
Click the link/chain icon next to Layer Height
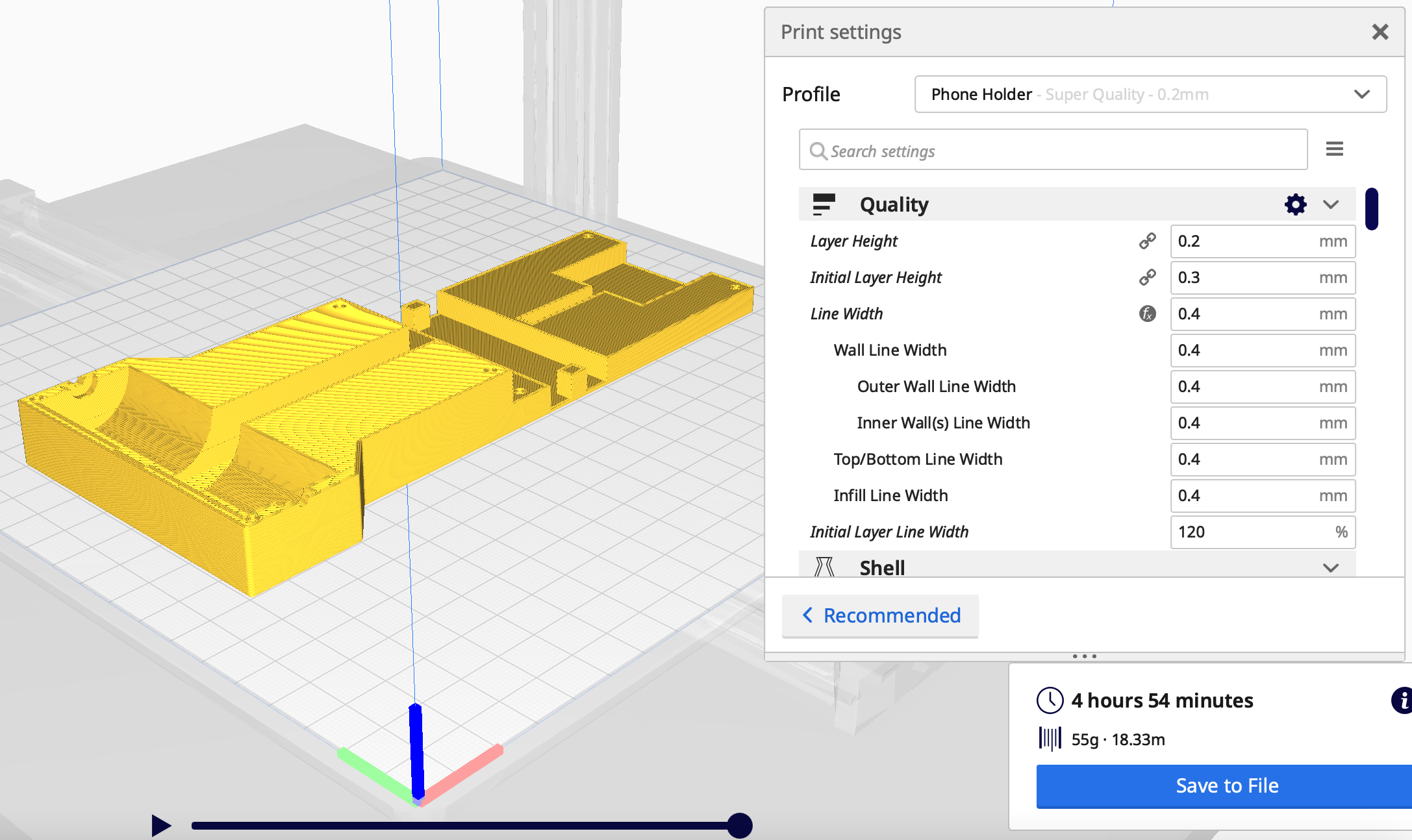[x=1148, y=240]
